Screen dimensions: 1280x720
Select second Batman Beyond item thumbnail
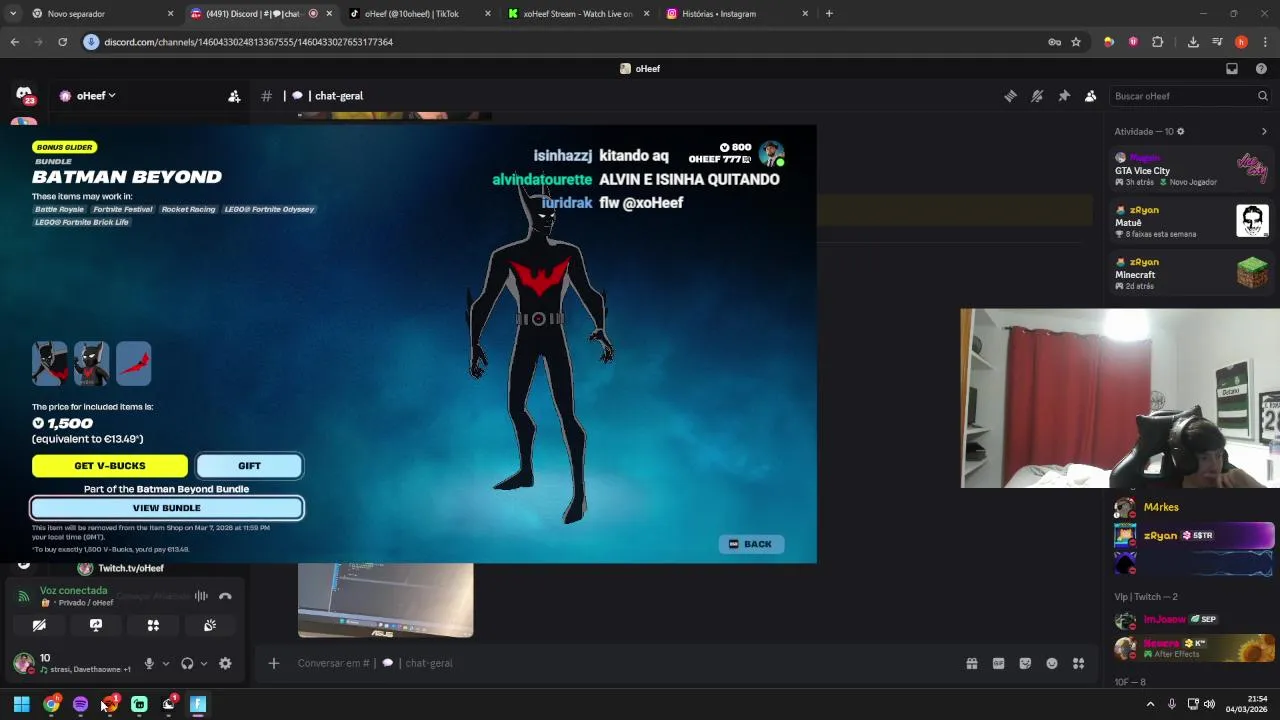(91, 363)
